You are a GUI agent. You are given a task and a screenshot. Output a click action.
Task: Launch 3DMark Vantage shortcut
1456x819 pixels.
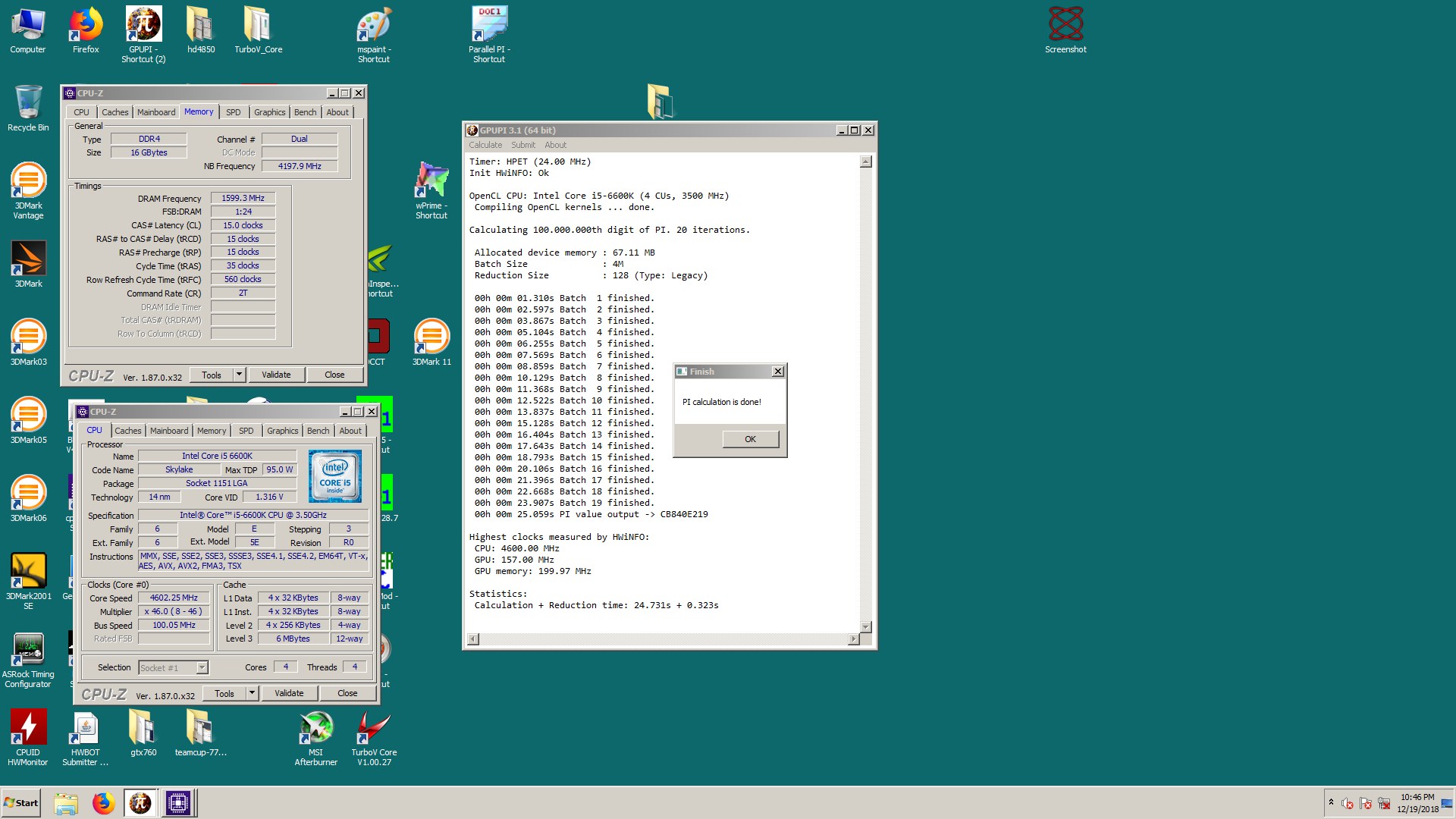28,192
